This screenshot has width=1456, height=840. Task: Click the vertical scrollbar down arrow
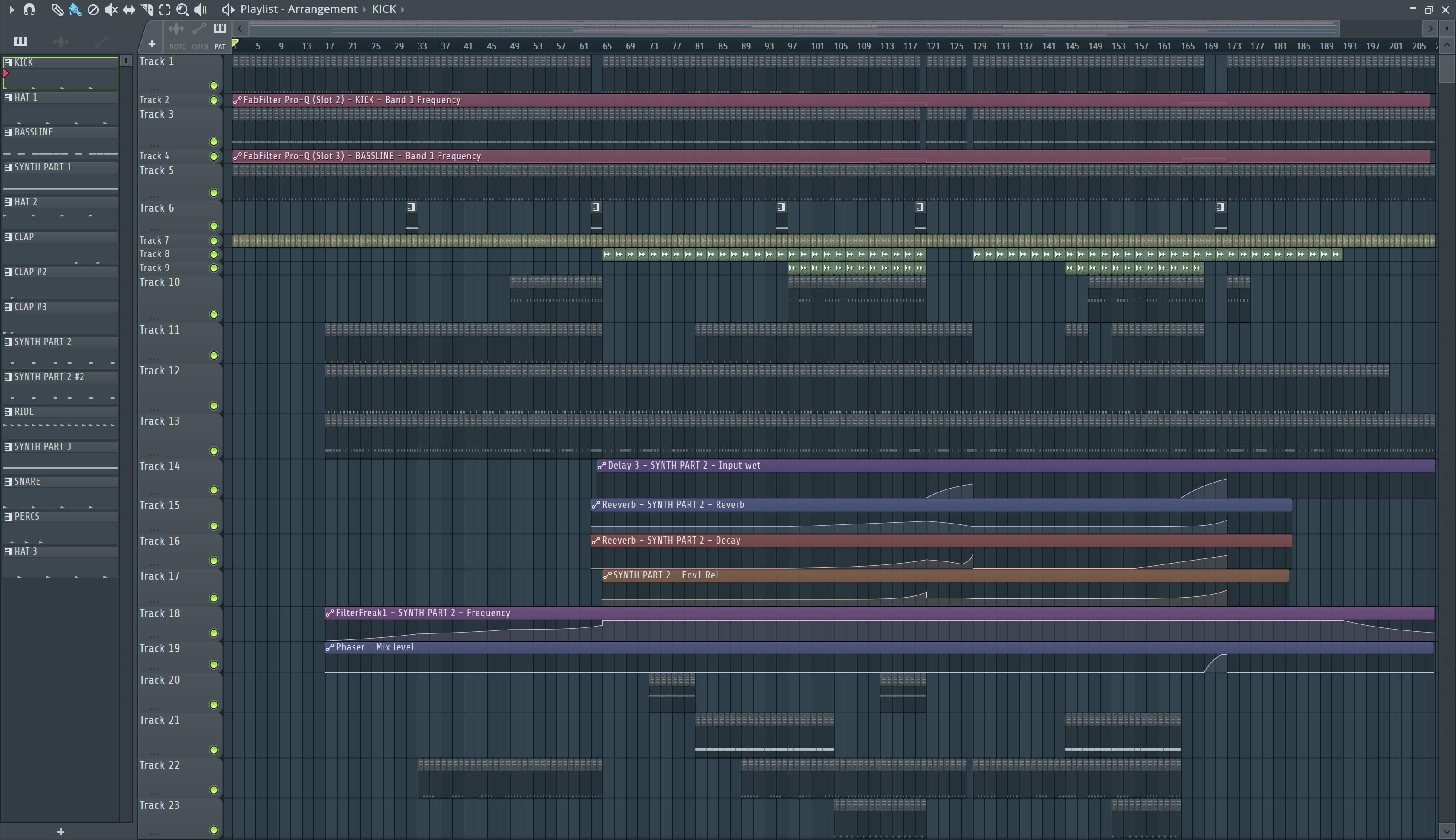click(1446, 831)
